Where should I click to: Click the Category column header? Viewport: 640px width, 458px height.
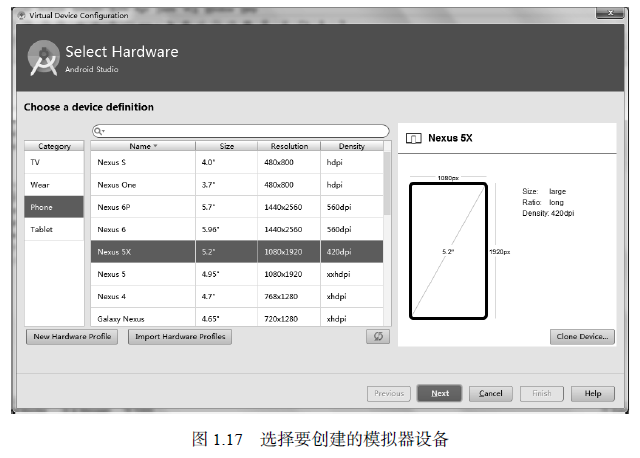[54, 146]
